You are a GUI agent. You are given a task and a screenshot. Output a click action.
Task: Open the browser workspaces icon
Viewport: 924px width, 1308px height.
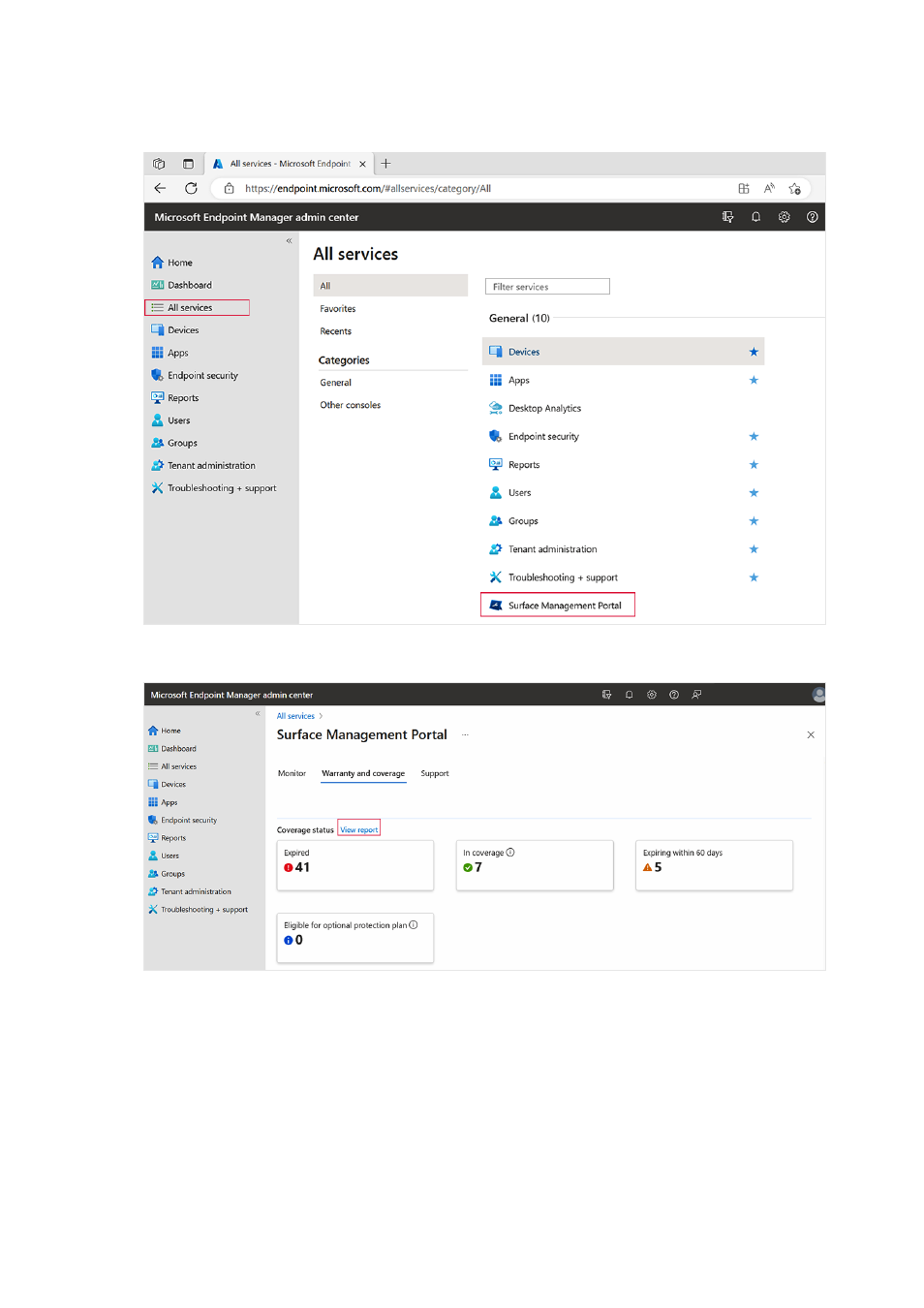[159, 164]
